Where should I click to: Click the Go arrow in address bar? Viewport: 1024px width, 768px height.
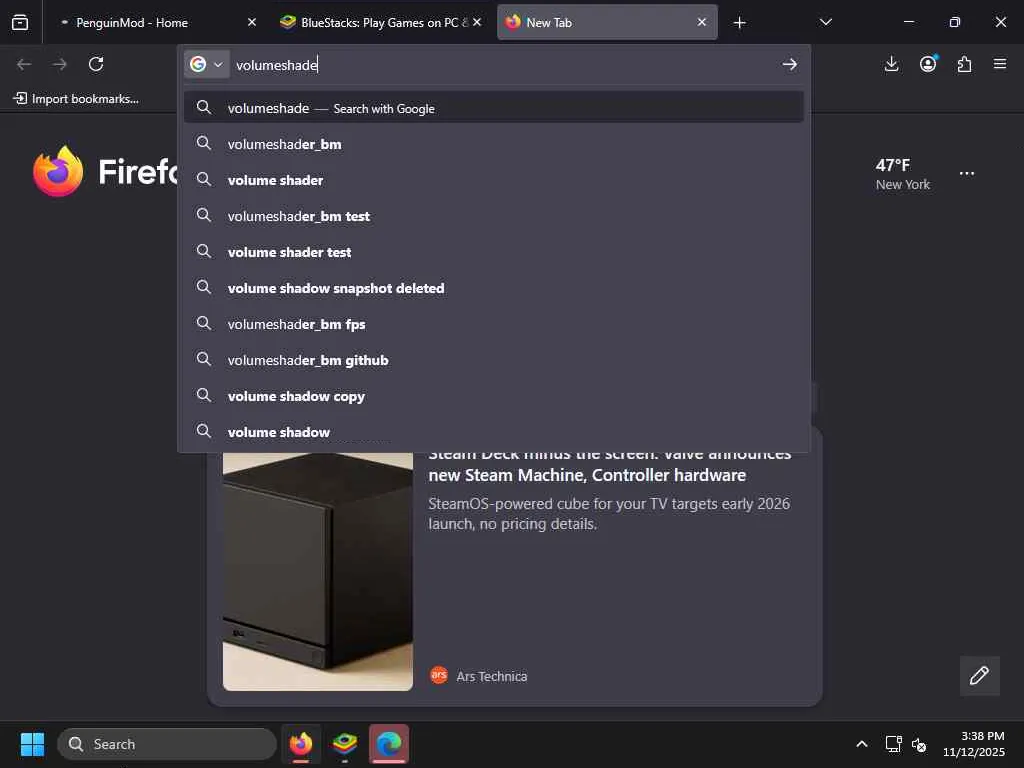click(790, 64)
